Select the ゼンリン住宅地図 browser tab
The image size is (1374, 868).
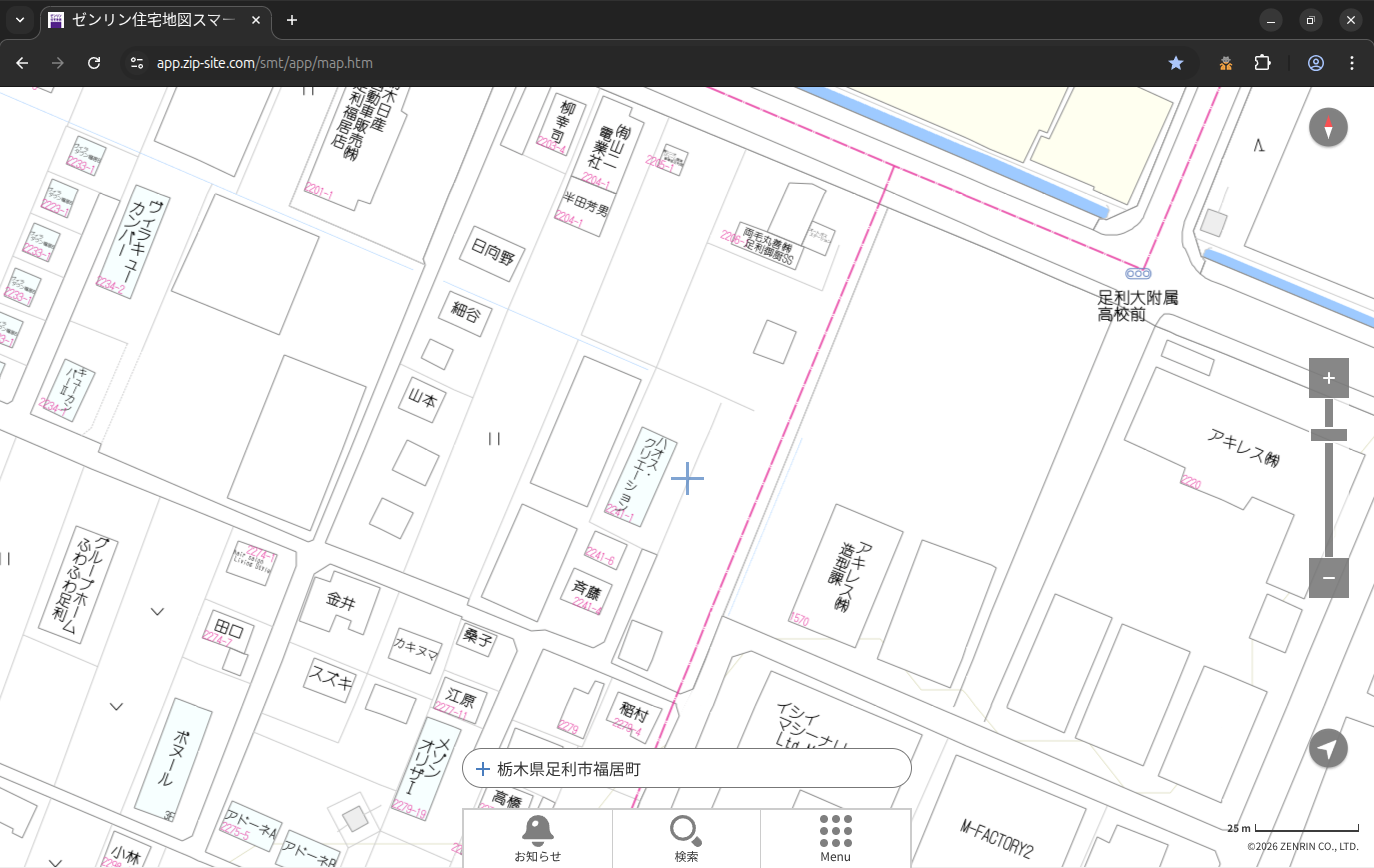[155, 20]
